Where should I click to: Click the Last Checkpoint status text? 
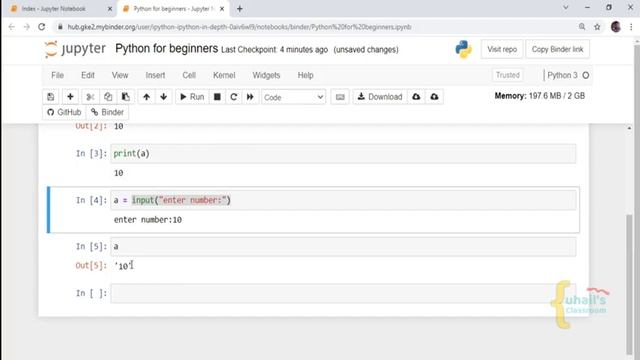pyautogui.click(x=274, y=50)
